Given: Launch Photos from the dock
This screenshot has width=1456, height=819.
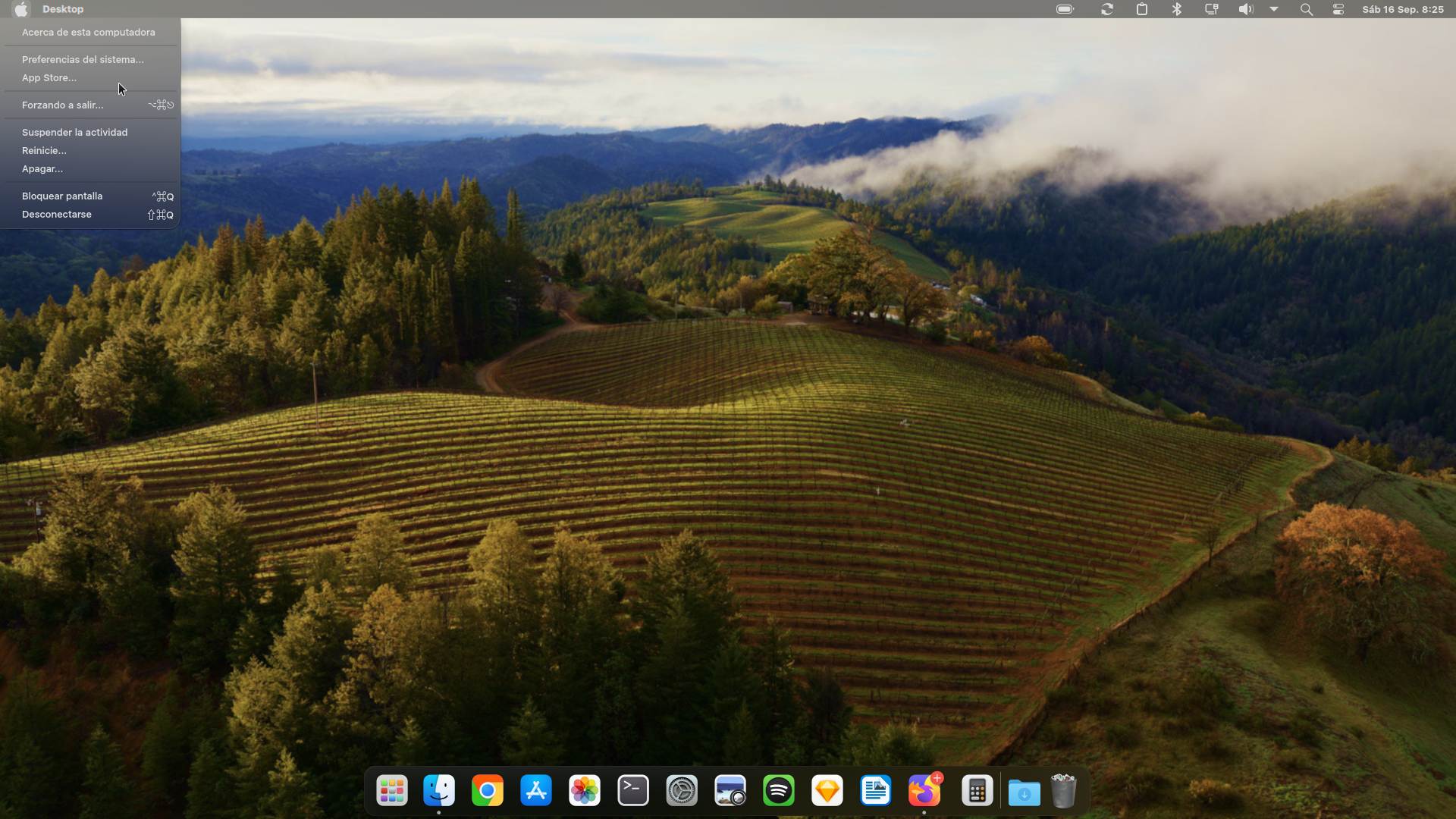Looking at the screenshot, I should coord(585,791).
